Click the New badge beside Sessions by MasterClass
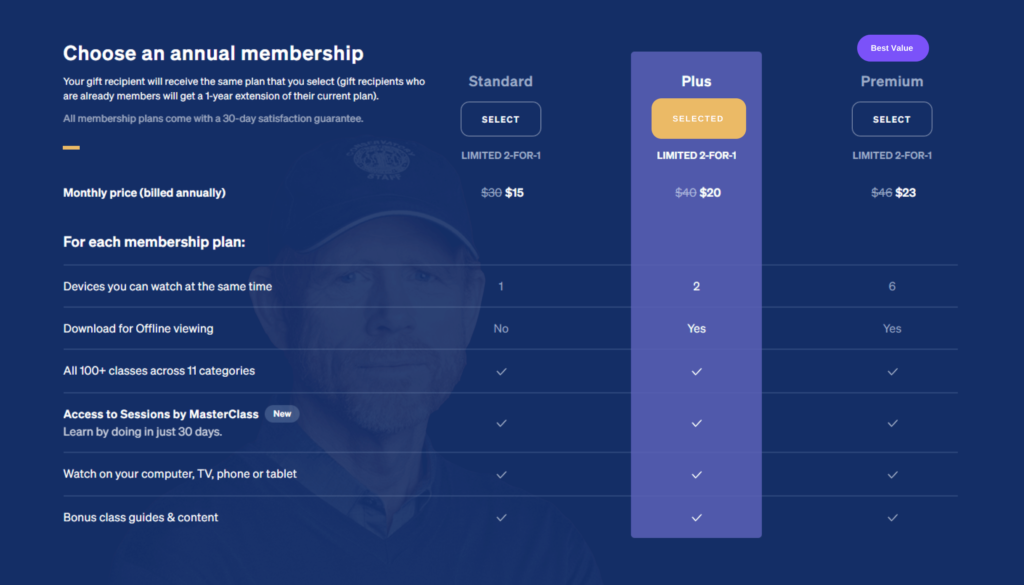The height and width of the screenshot is (585, 1024). pyautogui.click(x=282, y=414)
